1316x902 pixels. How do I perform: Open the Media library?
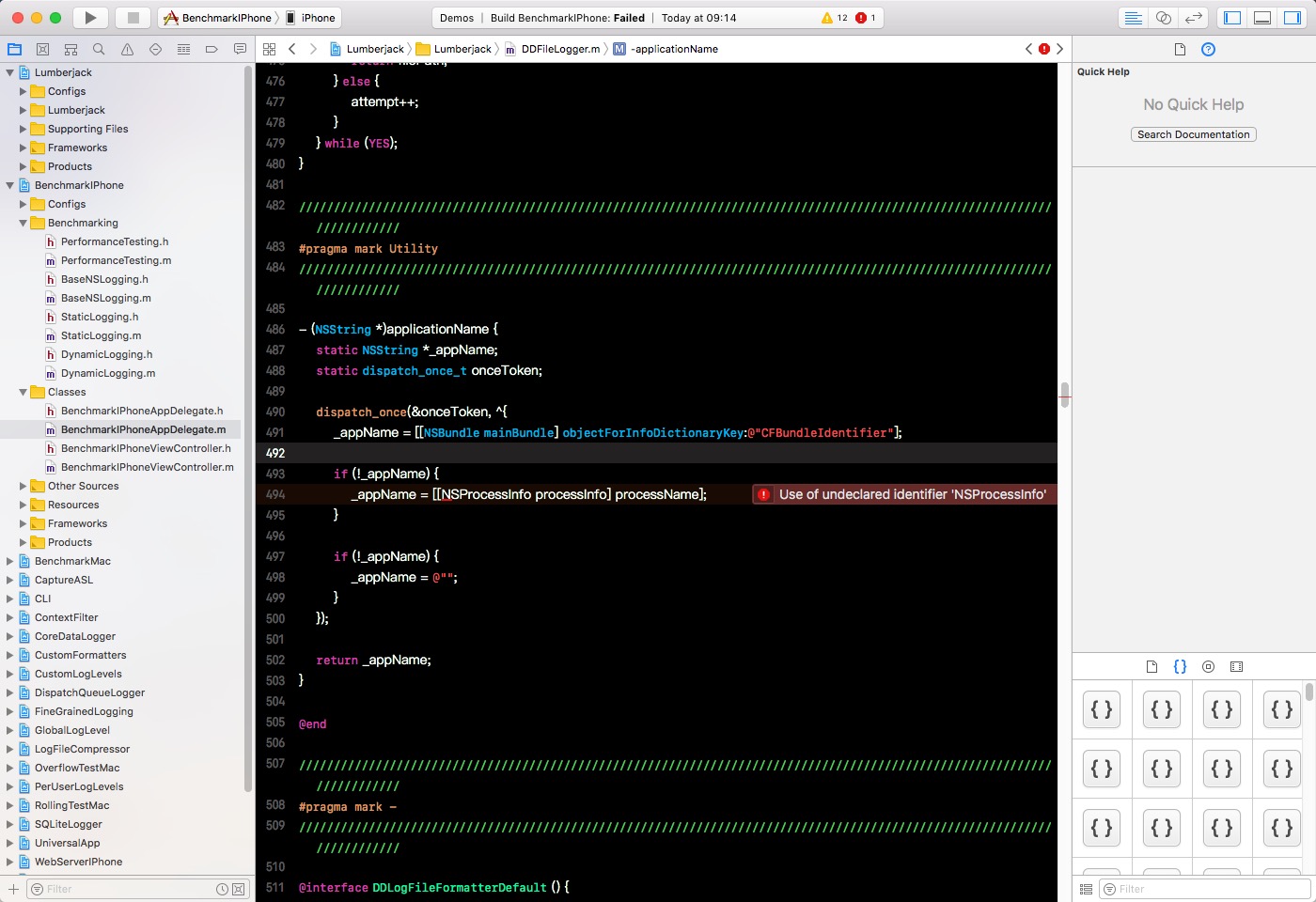pyautogui.click(x=1236, y=666)
